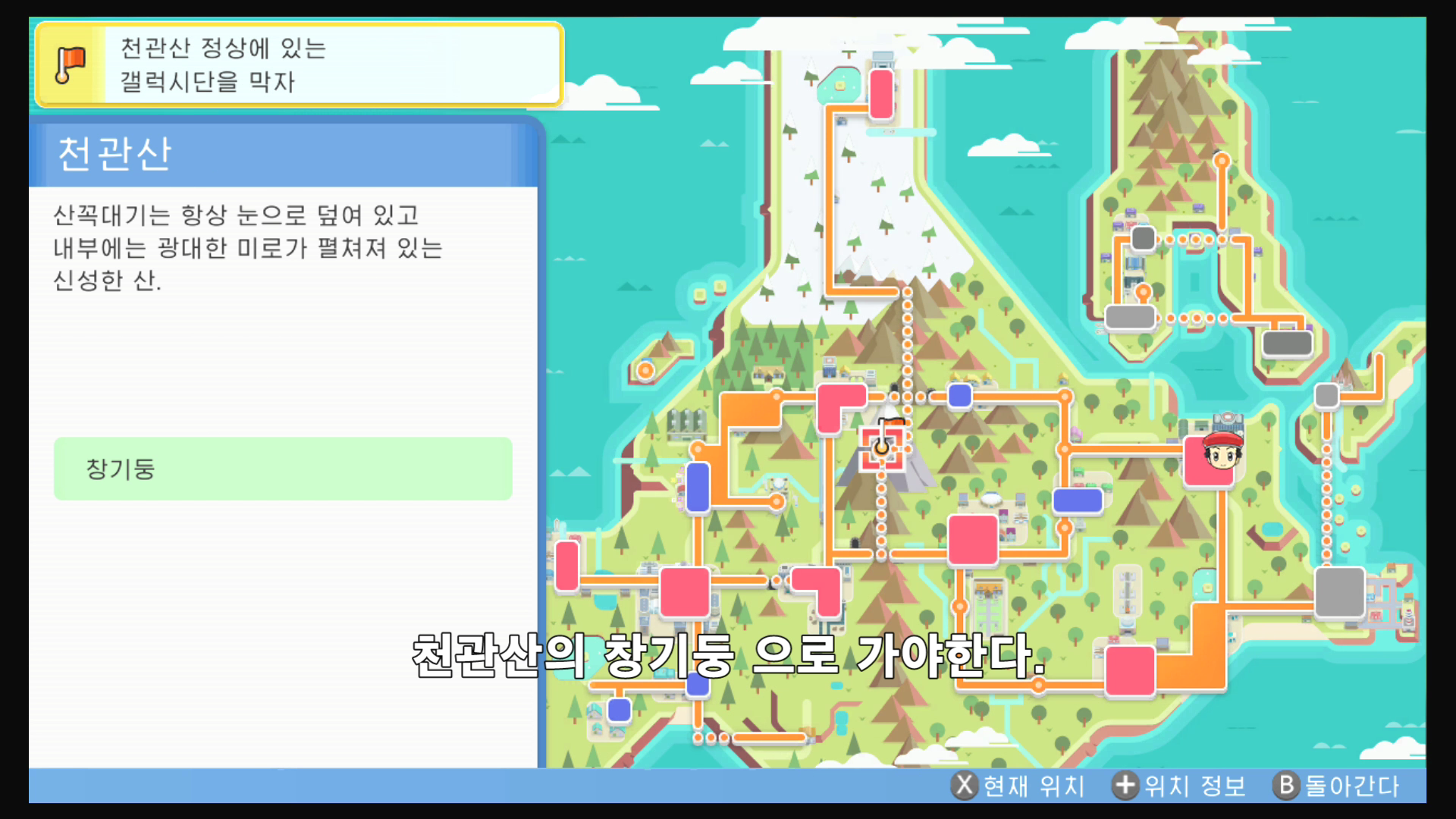
Task: Click the X 현재 위치 button
Action: pos(1018,786)
